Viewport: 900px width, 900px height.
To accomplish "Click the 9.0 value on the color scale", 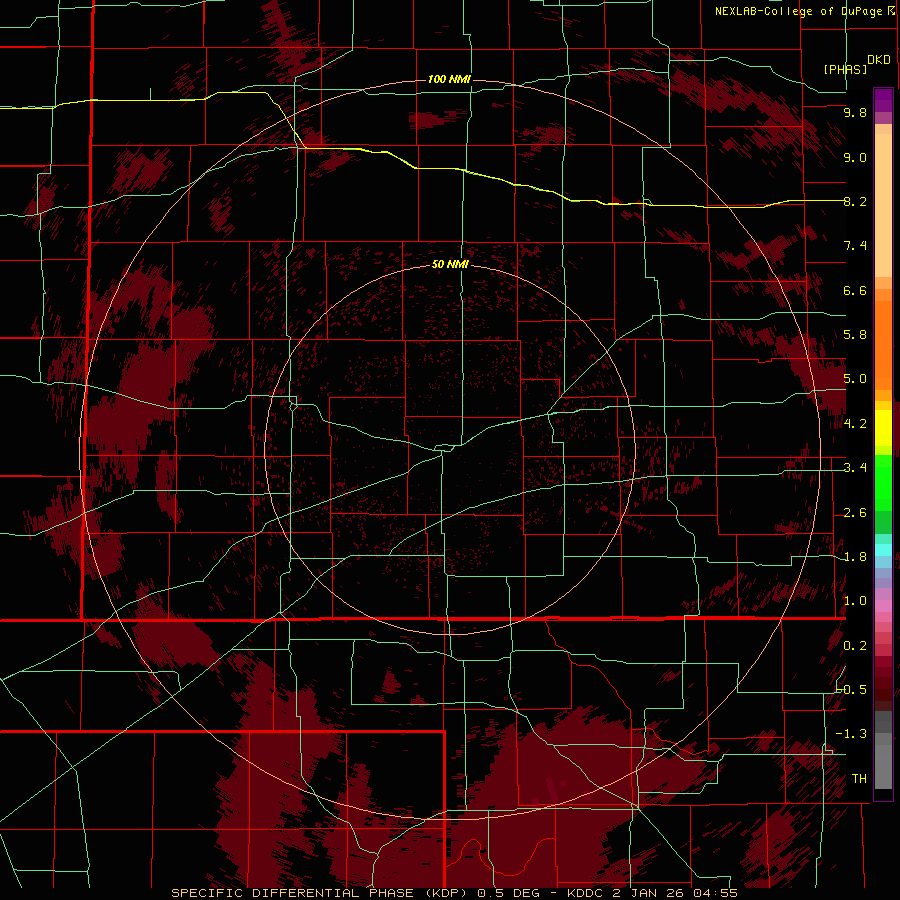I will click(x=855, y=157).
